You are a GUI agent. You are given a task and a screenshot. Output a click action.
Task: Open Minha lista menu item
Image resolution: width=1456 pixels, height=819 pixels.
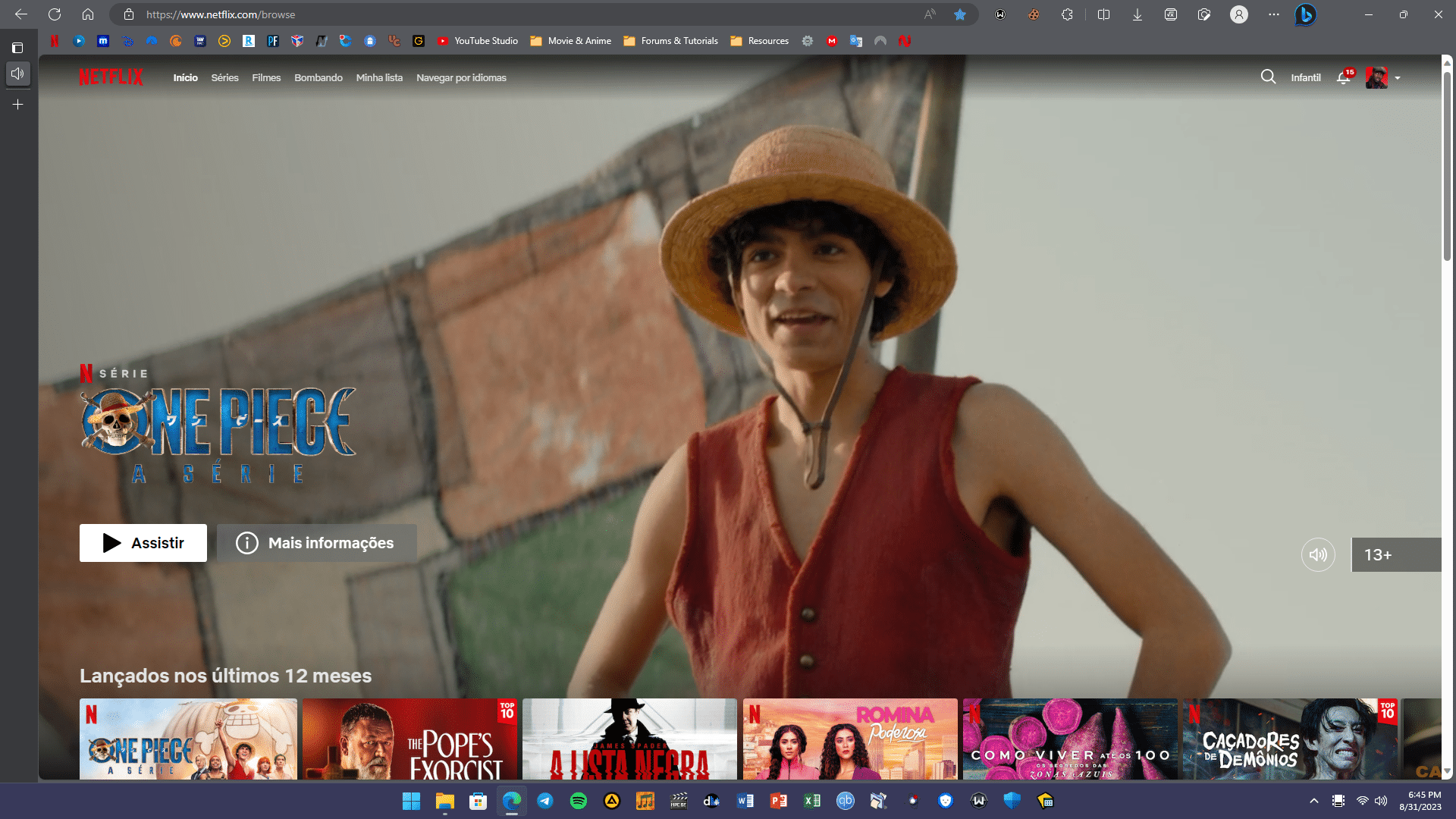[x=379, y=78]
